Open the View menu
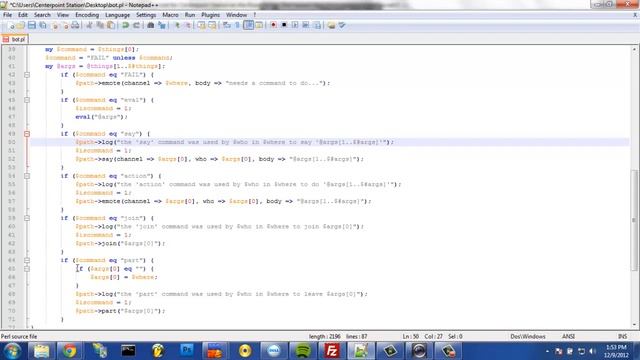Viewport: 640px width, 360px height. coord(63,15)
